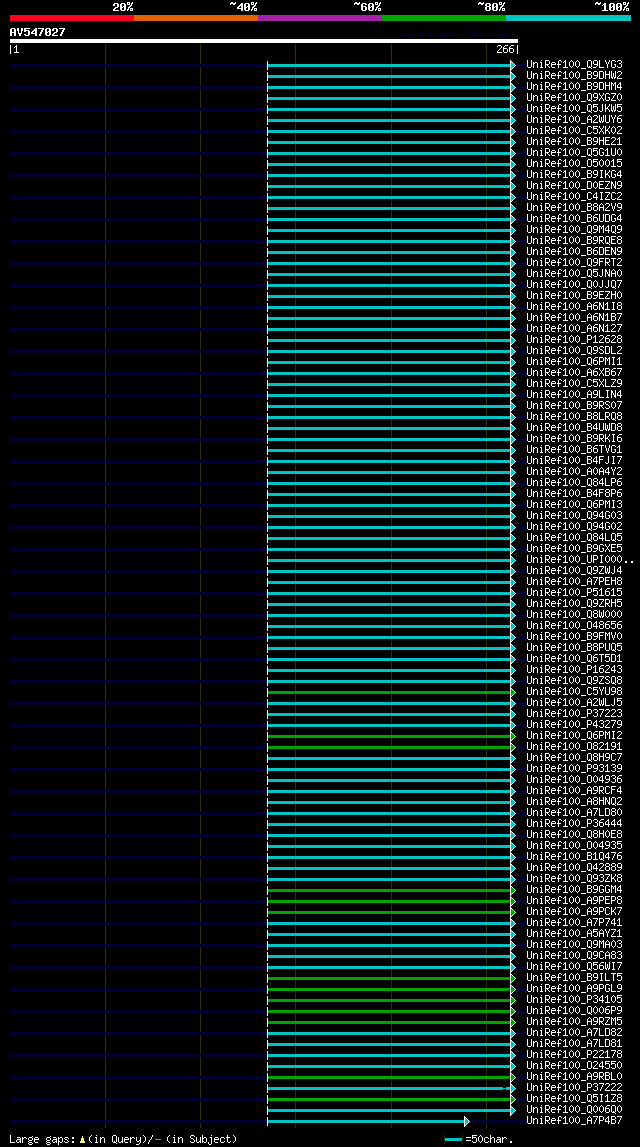The image size is (640, 1147).
Task: Click truncated label UniRef100_UPI000..
Action: (580, 560)
